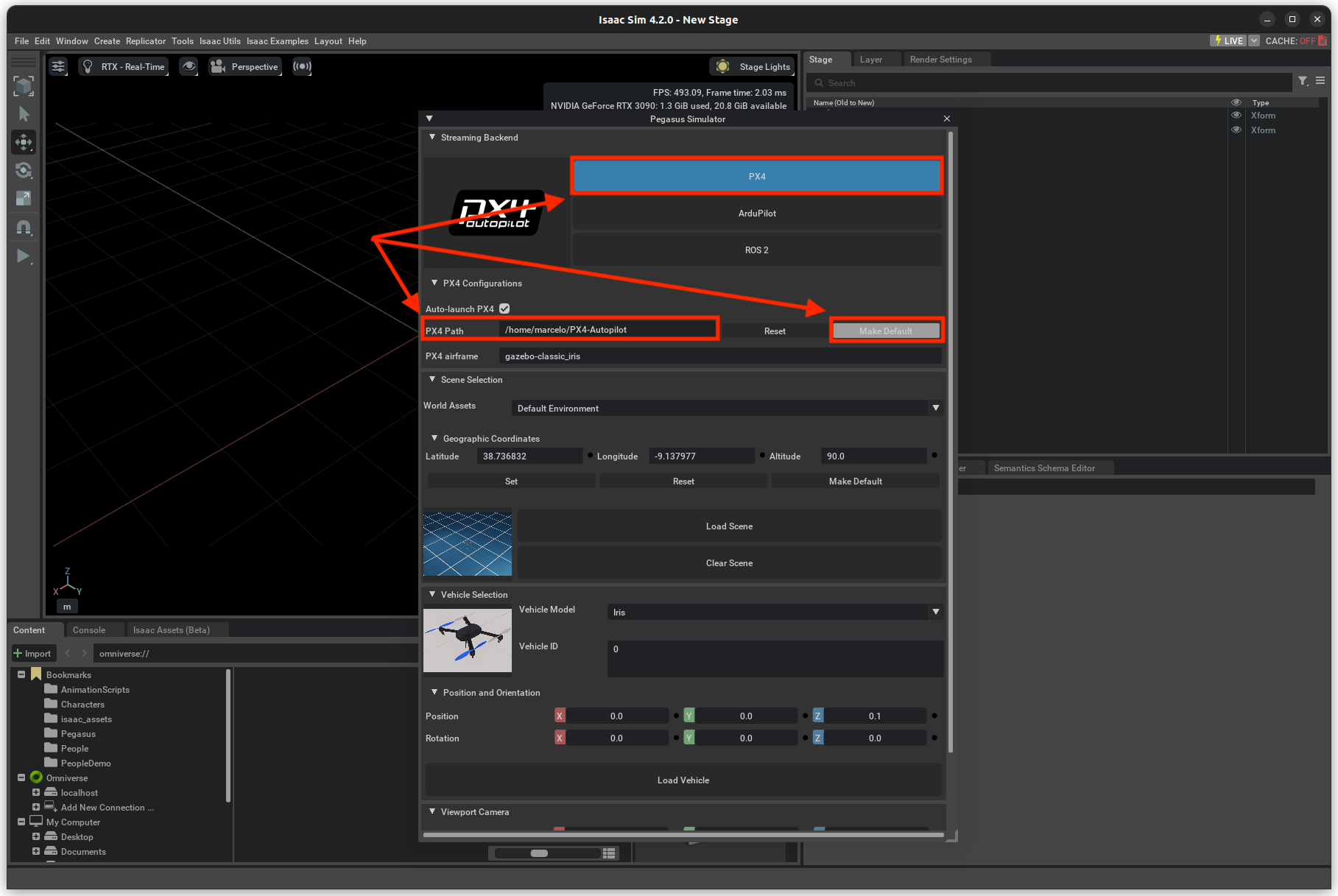Collapse the Scene Selection section
The height and width of the screenshot is (896, 1338).
click(x=432, y=379)
